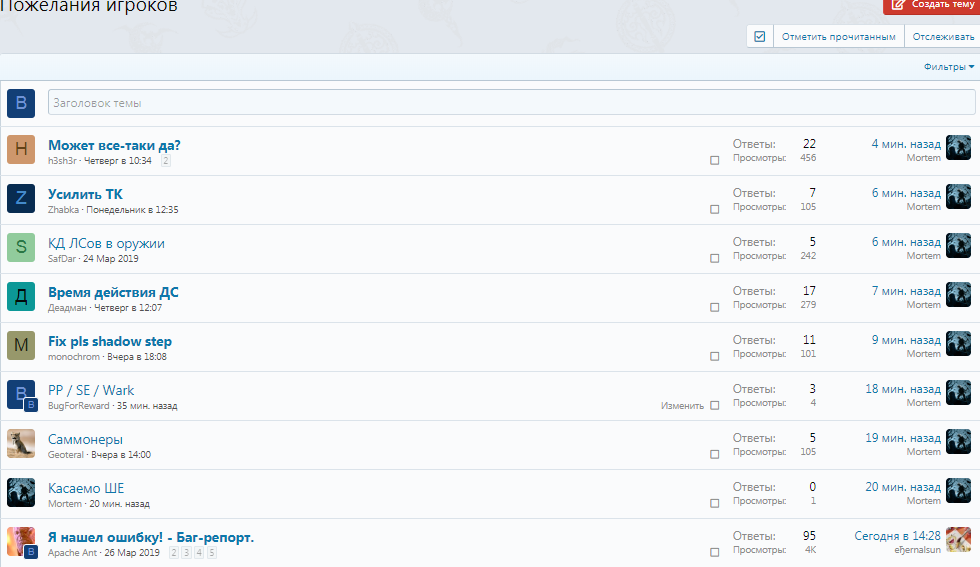Open Apache Ant's avatar
This screenshot has width=980, height=567.
pos(21,541)
